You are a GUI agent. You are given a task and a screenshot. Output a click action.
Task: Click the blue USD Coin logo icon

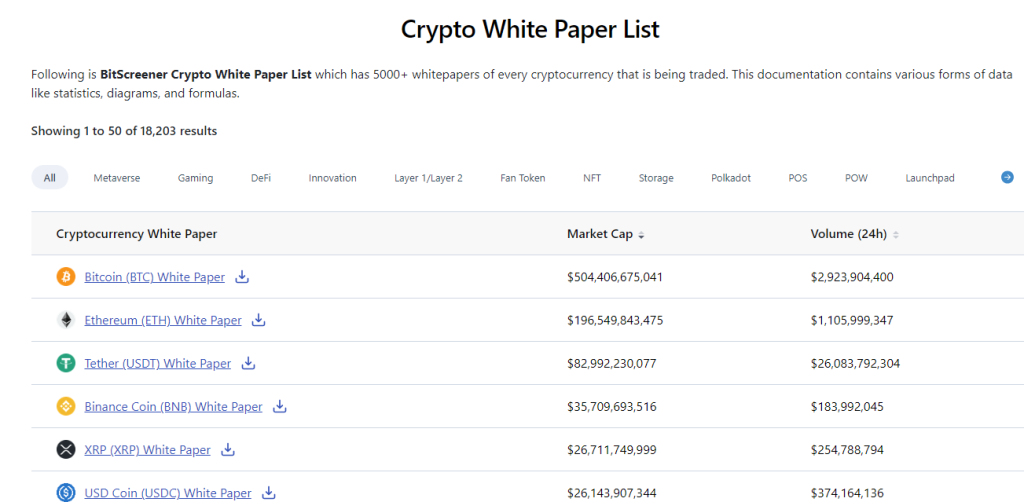click(x=66, y=492)
